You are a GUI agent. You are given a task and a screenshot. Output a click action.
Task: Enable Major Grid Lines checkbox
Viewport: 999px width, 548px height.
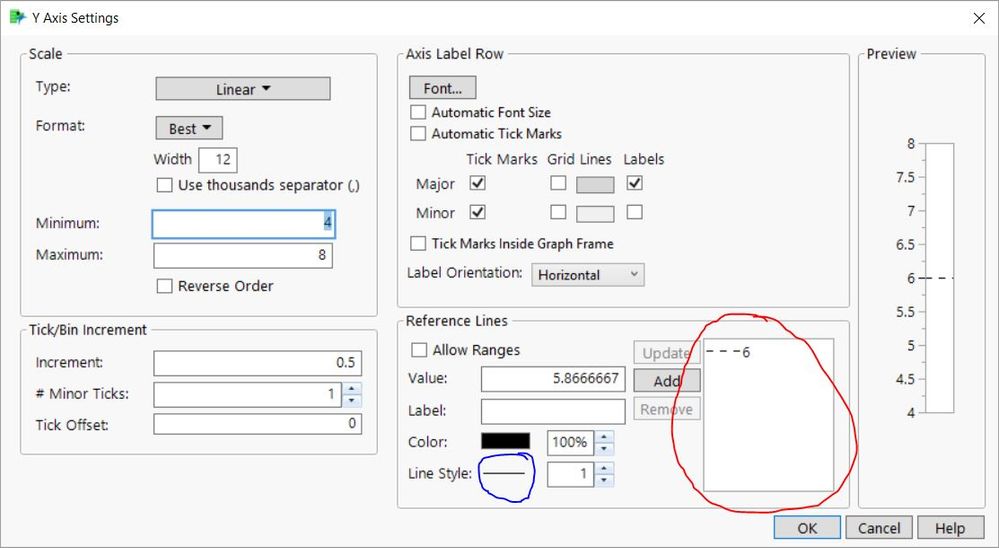click(558, 183)
